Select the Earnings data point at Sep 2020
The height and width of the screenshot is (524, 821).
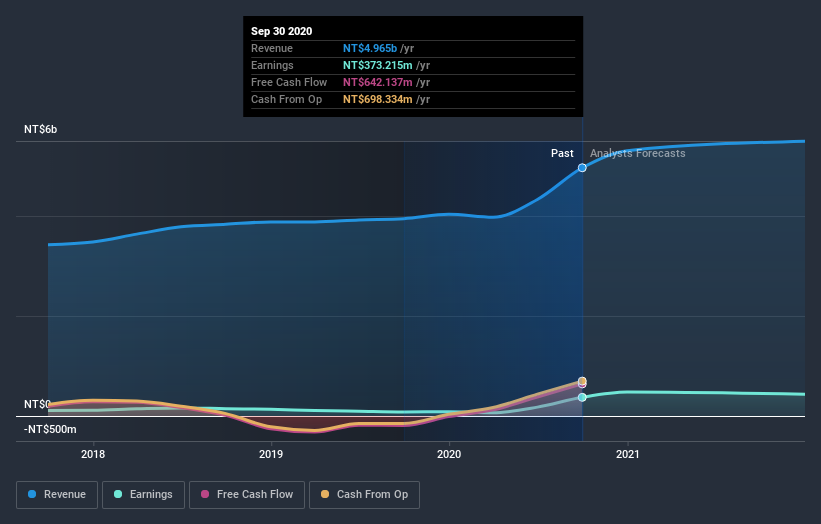click(x=582, y=397)
